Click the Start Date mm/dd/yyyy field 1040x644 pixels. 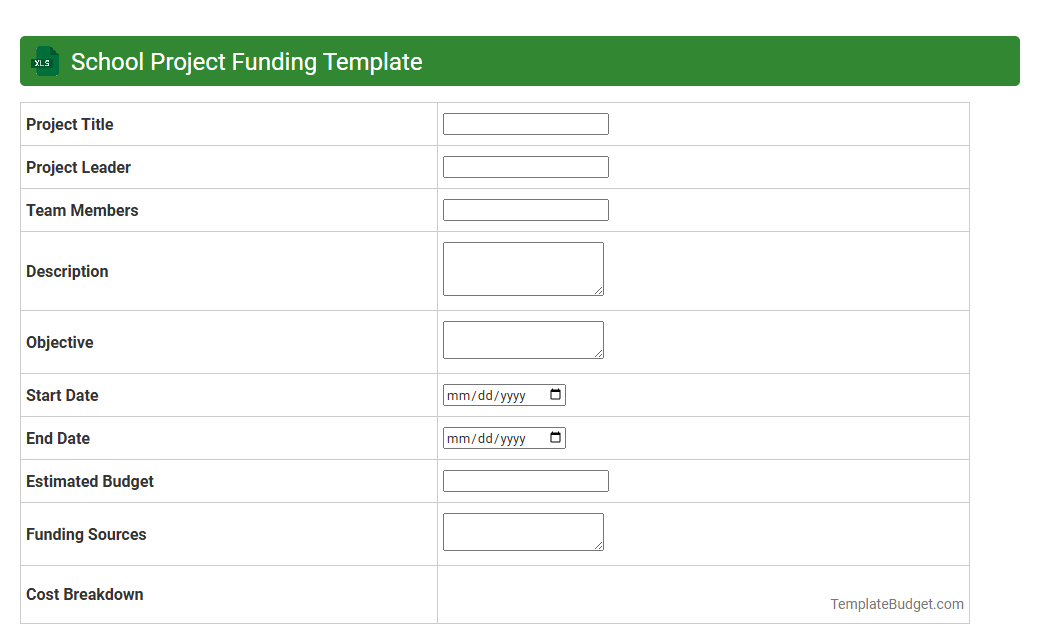(490, 394)
